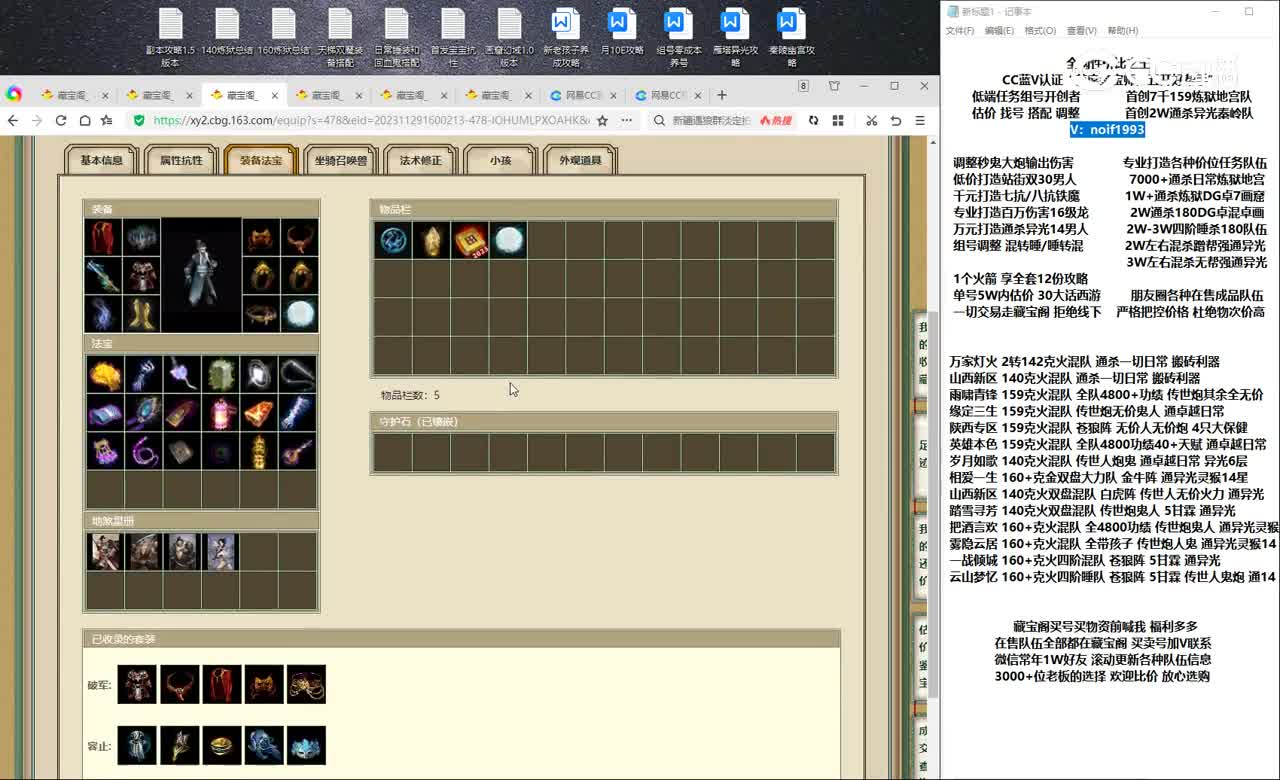This screenshot has height=780, width=1280.
Task: Open the 天梯双魔装备搭配 desktop file
Action: point(340,38)
